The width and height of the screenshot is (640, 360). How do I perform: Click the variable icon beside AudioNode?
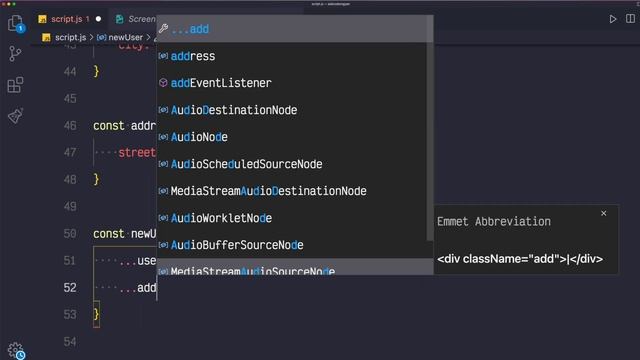(163, 137)
